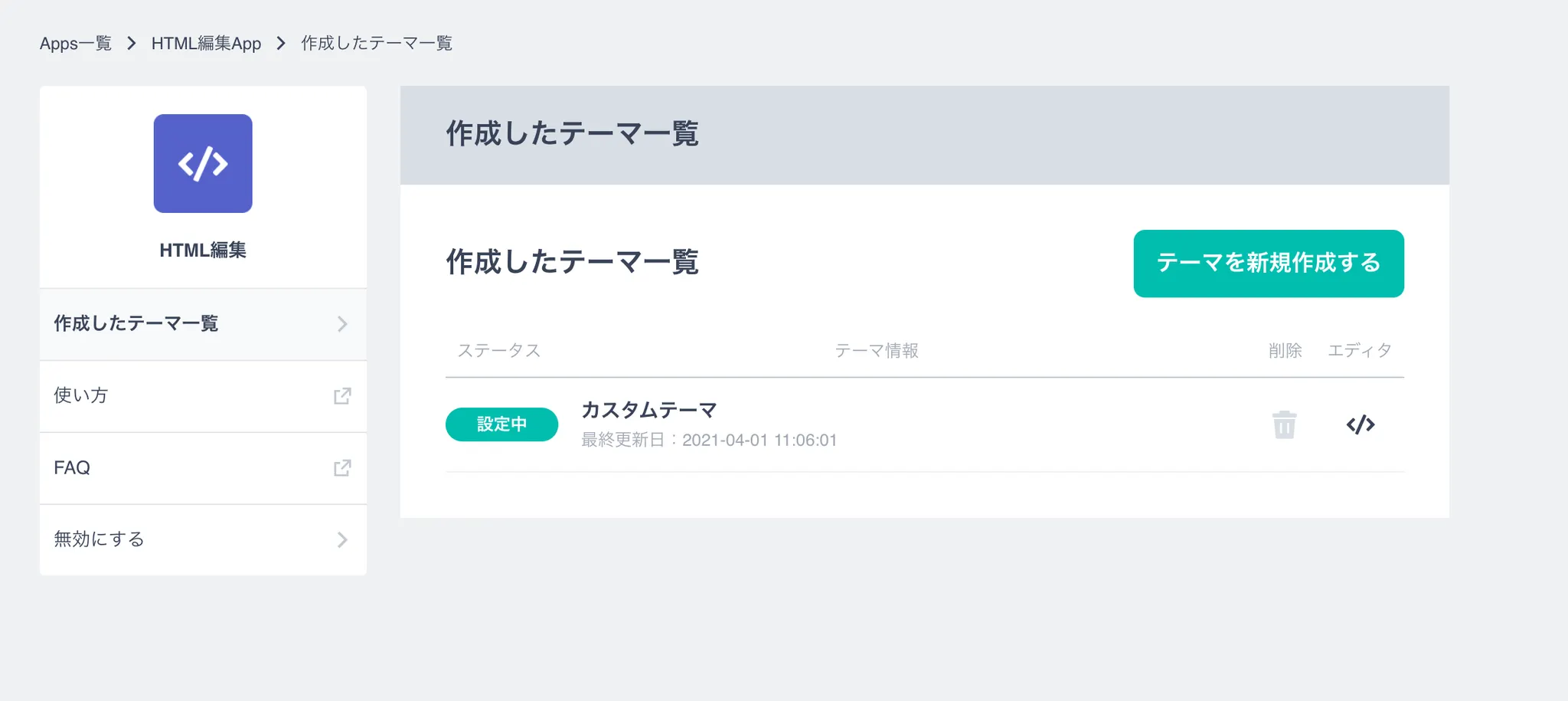1568x701 pixels.
Task: Click the breadcrumb arrow after Apps一覧
Action: (132, 44)
